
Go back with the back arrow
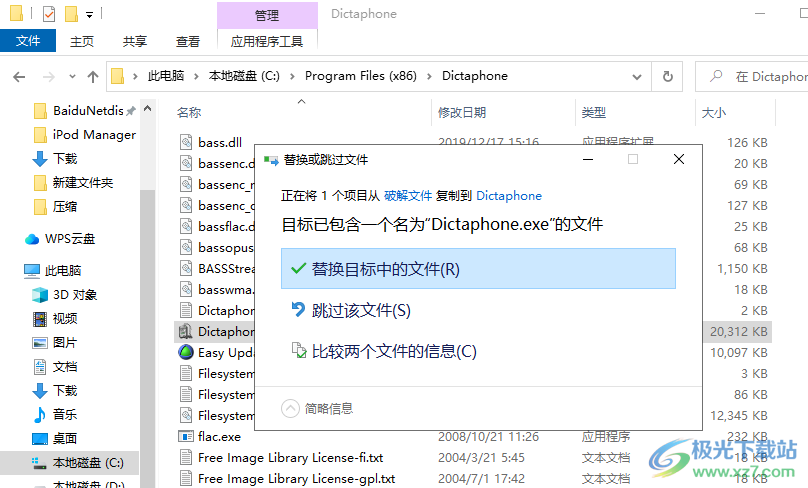(x=19, y=77)
